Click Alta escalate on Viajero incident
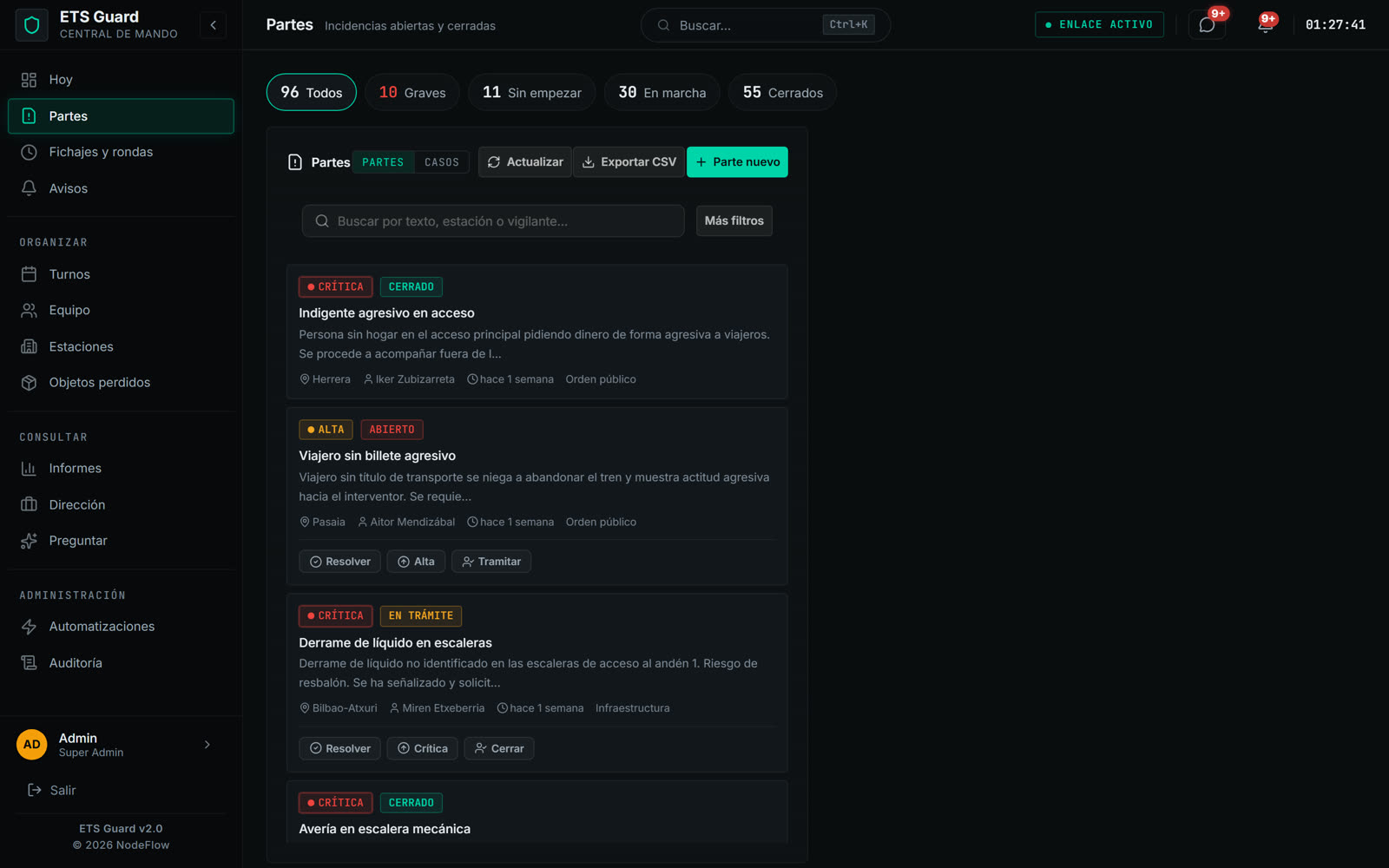This screenshot has width=1389, height=868. pos(416,562)
